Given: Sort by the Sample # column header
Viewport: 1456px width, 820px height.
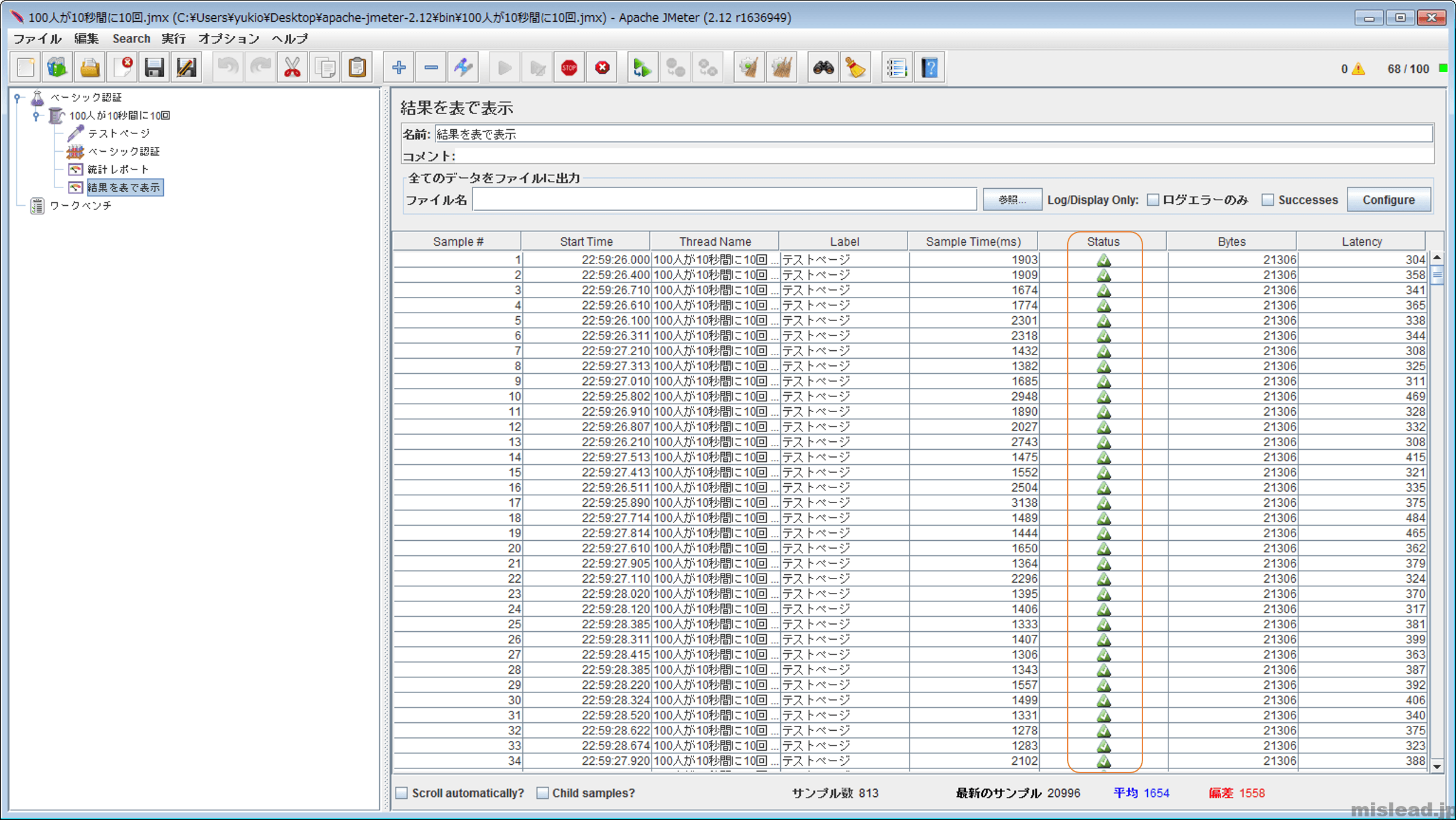Looking at the screenshot, I should pyautogui.click(x=458, y=242).
